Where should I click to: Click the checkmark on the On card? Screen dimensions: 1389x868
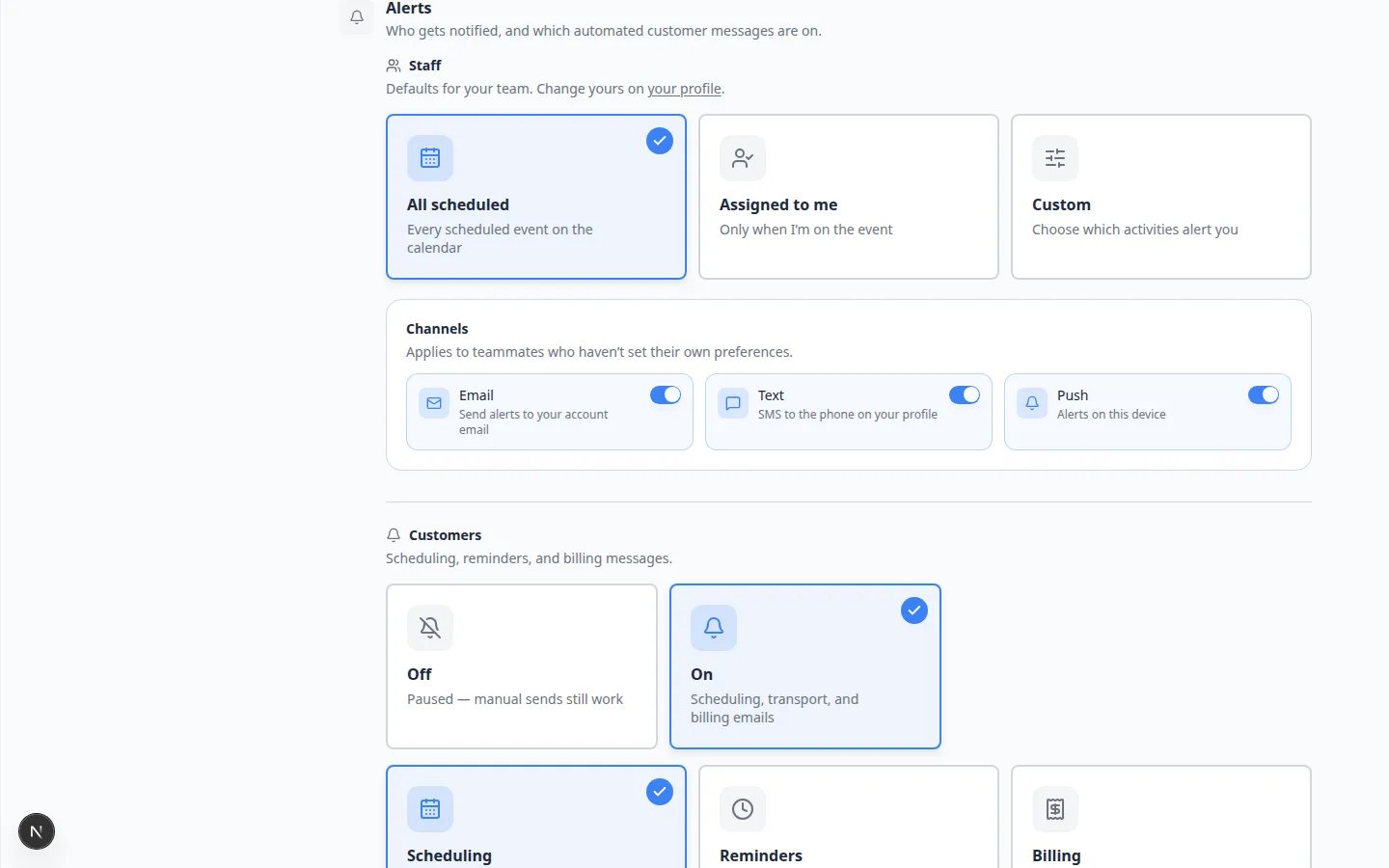pyautogui.click(x=914, y=610)
